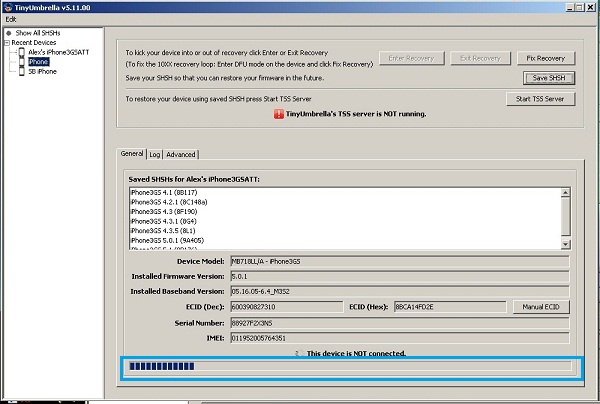Click the Device Model field
The image size is (600, 404).
[x=400, y=262]
